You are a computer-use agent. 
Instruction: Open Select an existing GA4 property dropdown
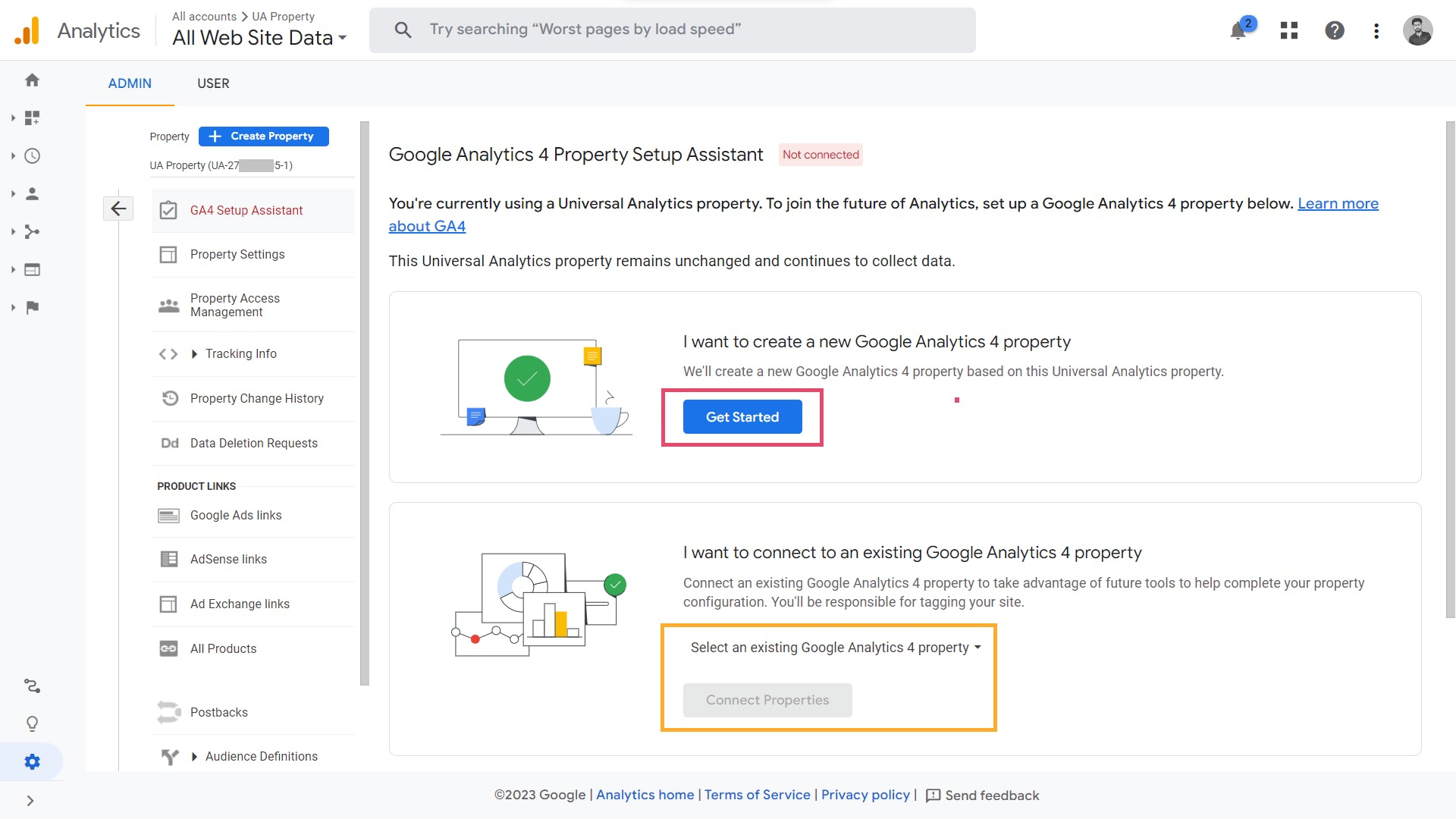coord(836,648)
